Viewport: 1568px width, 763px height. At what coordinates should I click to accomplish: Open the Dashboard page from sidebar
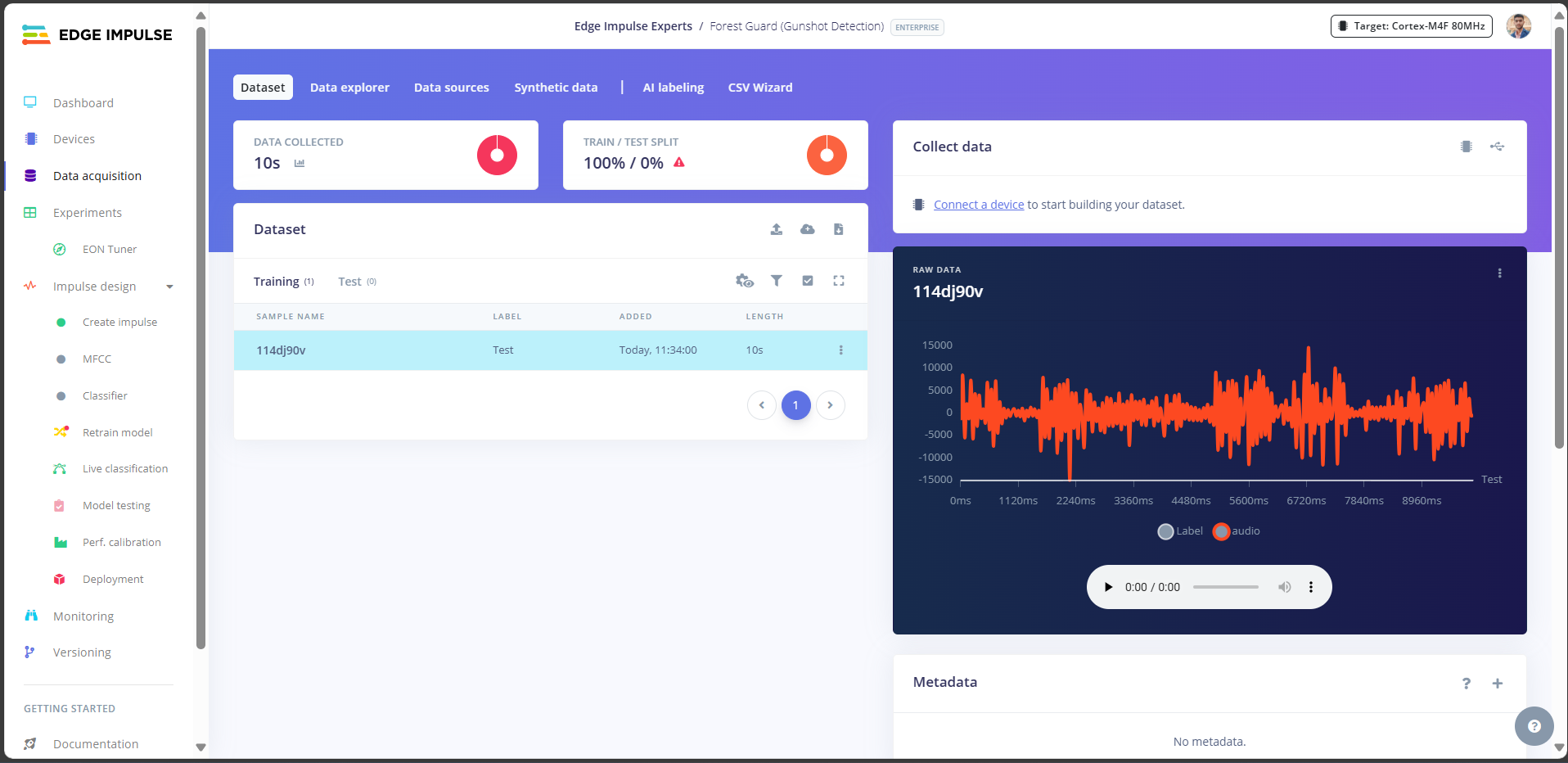[83, 103]
